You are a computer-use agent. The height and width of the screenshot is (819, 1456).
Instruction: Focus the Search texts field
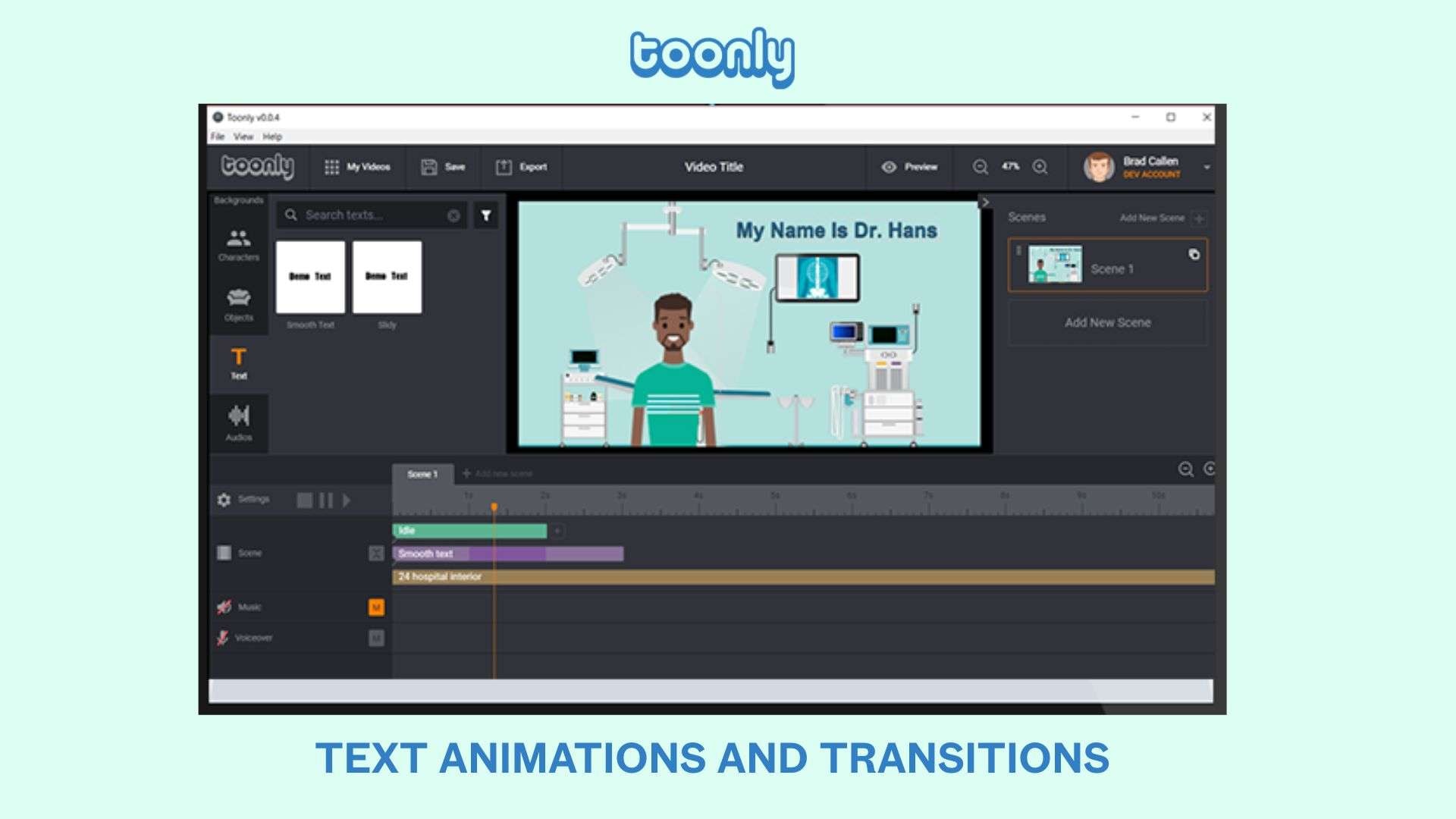click(x=372, y=215)
